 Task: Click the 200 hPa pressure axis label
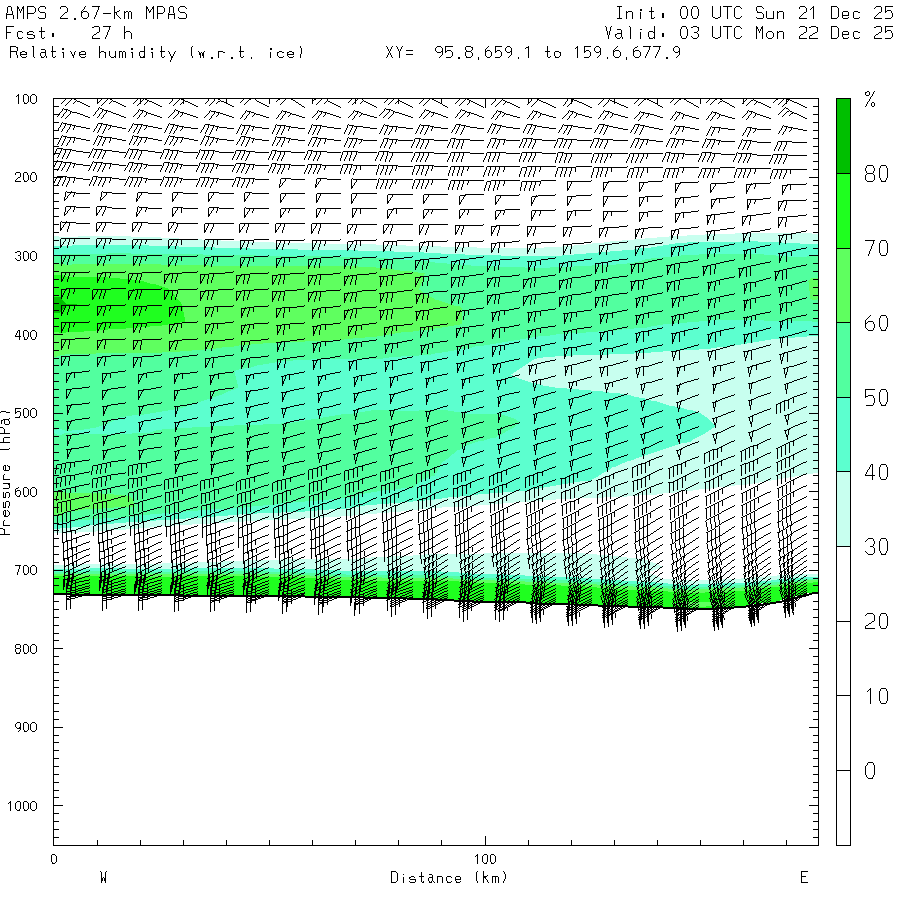tap(26, 177)
